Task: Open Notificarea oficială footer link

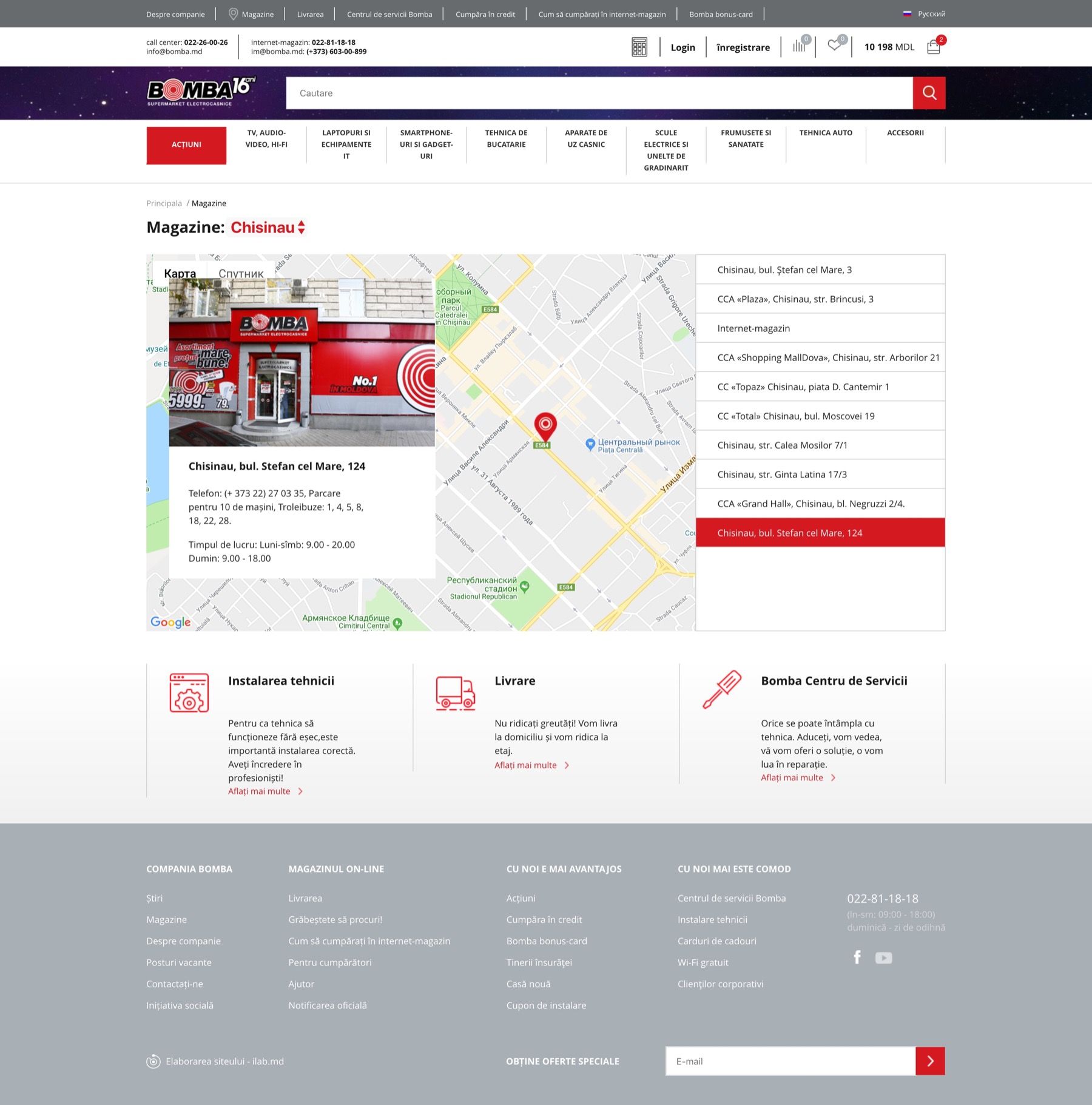Action: point(328,1005)
